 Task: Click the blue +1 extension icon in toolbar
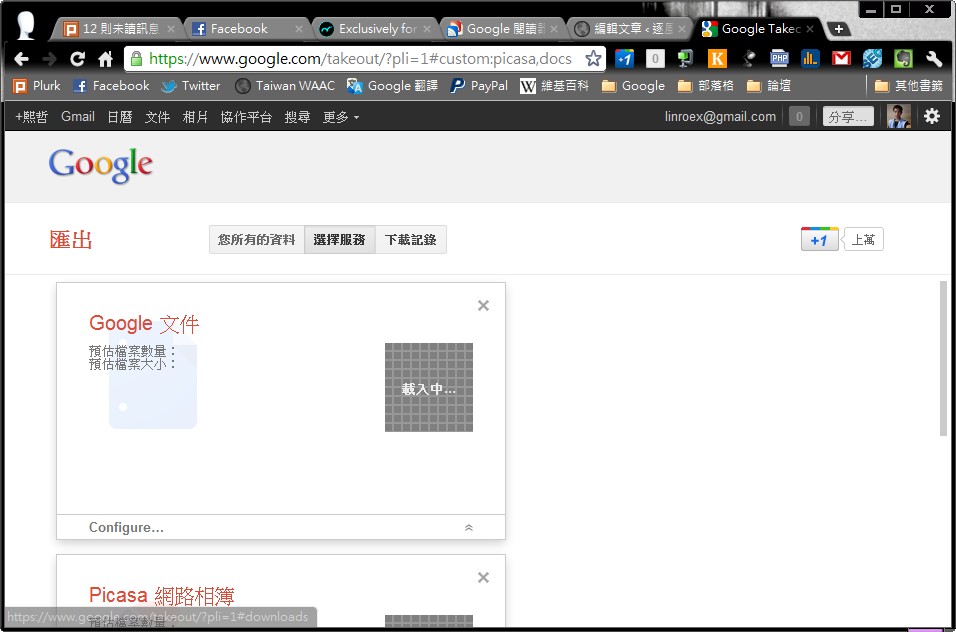(x=624, y=59)
